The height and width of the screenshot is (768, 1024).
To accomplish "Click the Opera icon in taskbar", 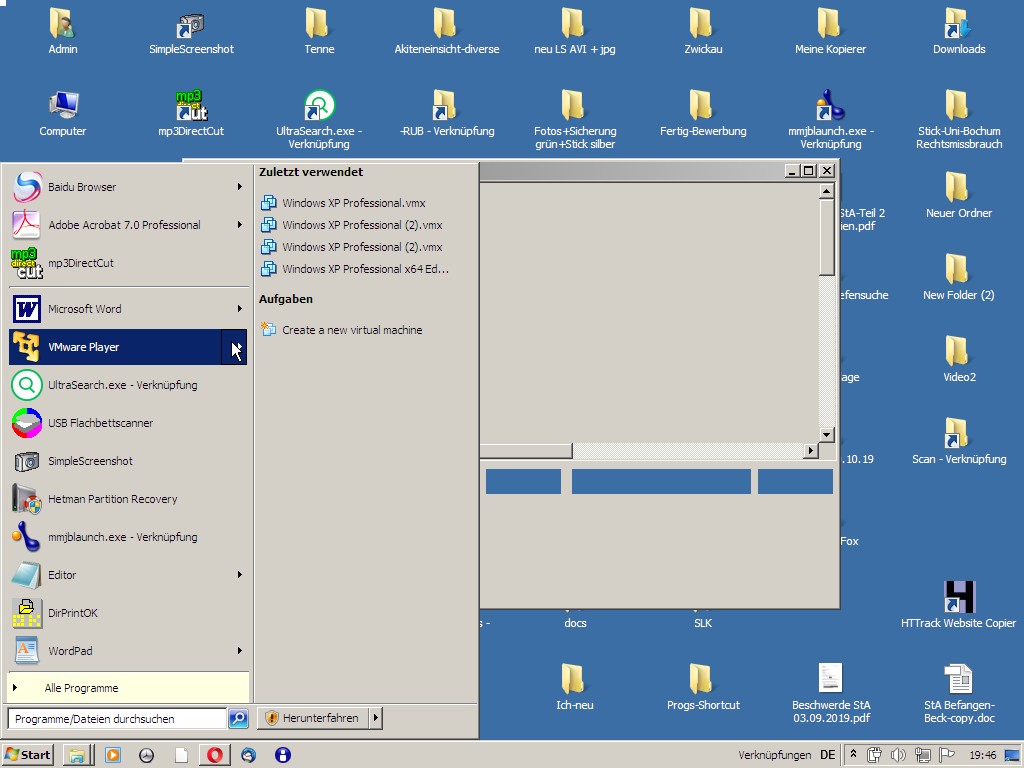I will 215,755.
